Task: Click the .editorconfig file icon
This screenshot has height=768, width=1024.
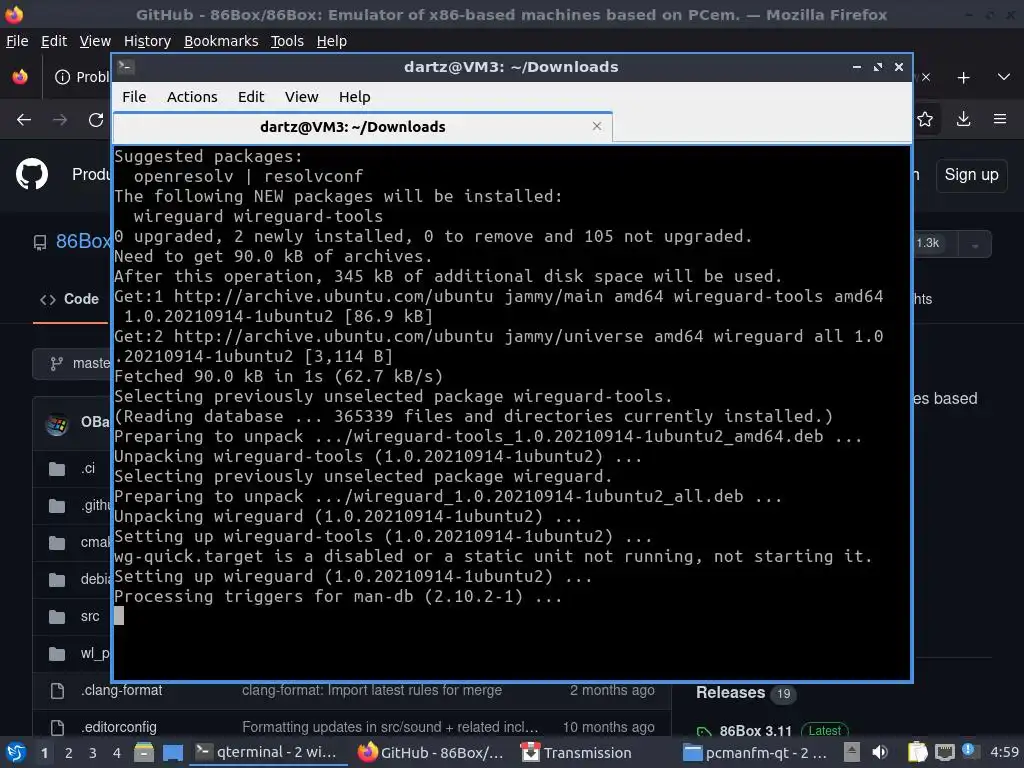Action: 57,727
